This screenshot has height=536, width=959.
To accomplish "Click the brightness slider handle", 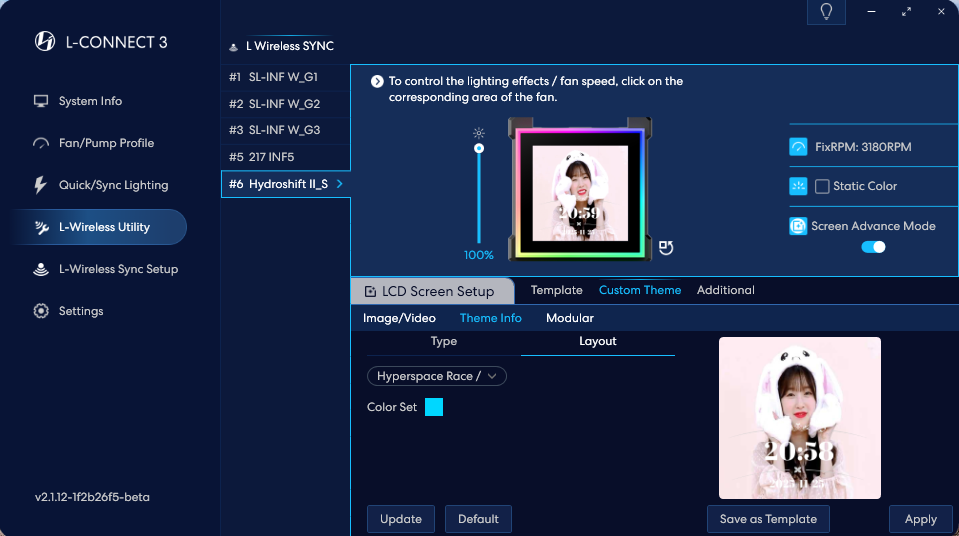I will pyautogui.click(x=479, y=148).
